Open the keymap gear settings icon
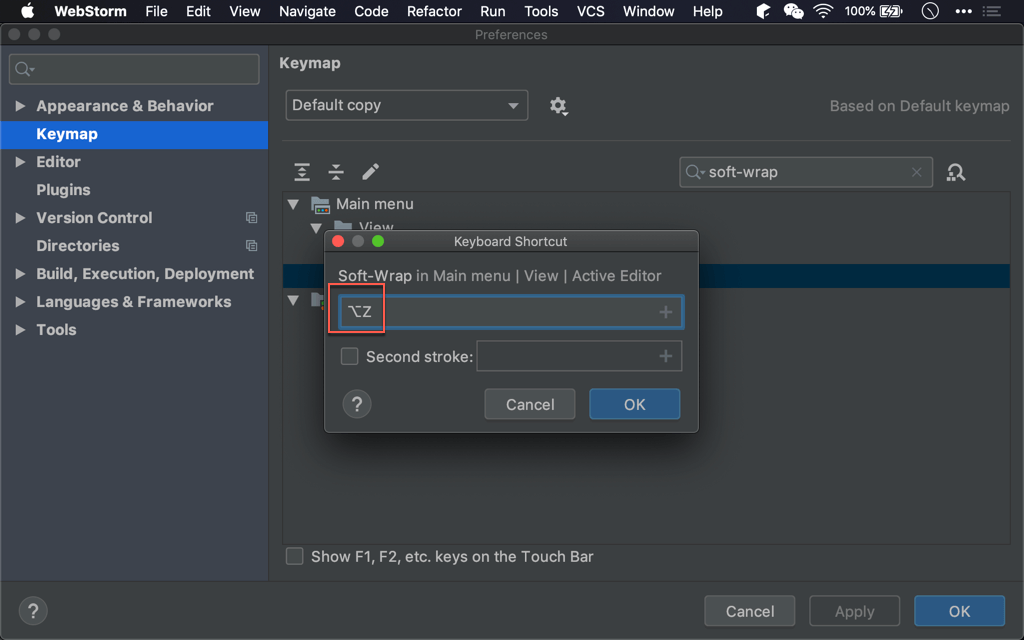This screenshot has width=1024, height=640. pyautogui.click(x=558, y=106)
